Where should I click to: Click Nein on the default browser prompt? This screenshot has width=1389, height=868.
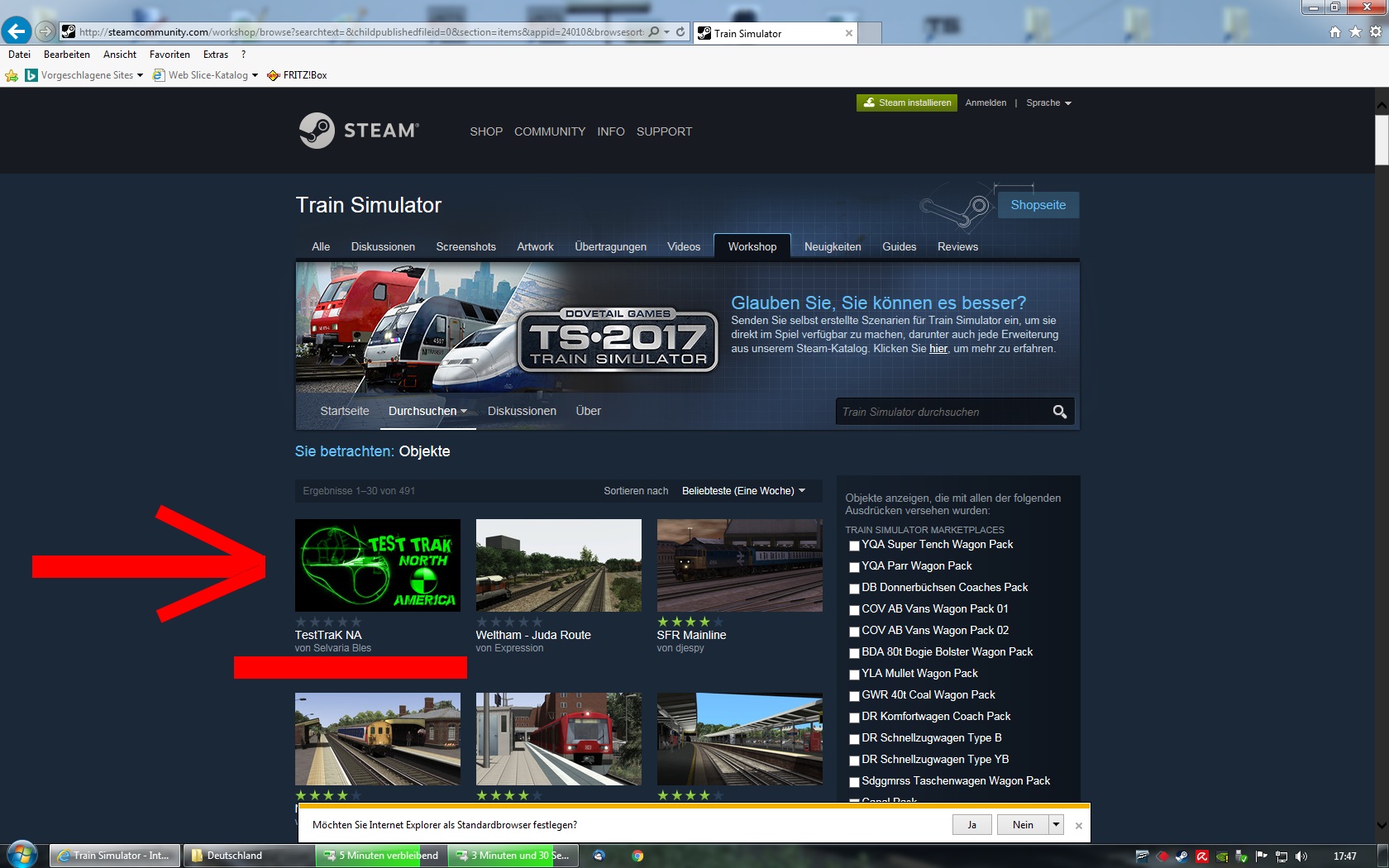pos(1023,824)
